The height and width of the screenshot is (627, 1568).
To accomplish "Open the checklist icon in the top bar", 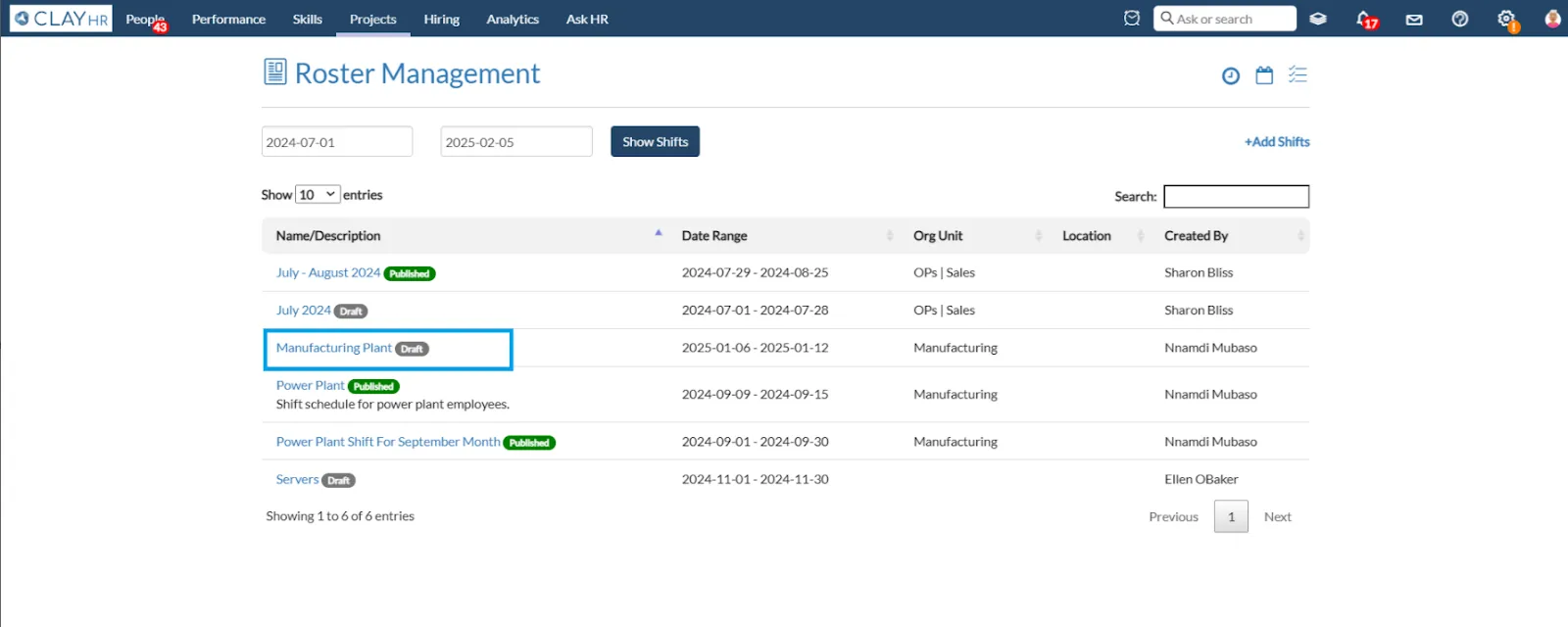I will [x=1132, y=19].
